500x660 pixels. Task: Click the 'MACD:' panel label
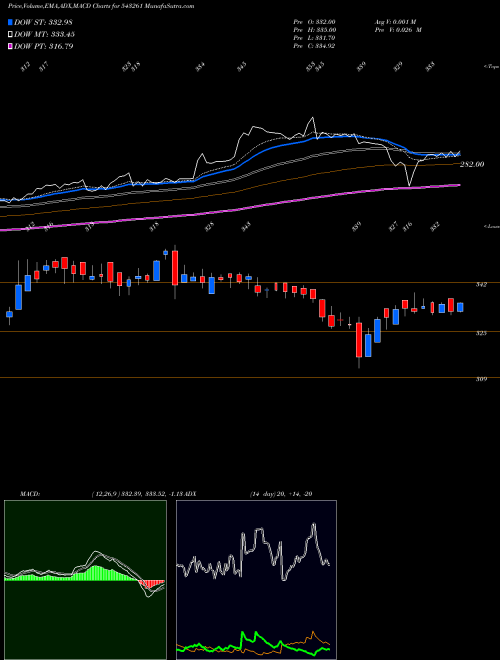tap(29, 494)
